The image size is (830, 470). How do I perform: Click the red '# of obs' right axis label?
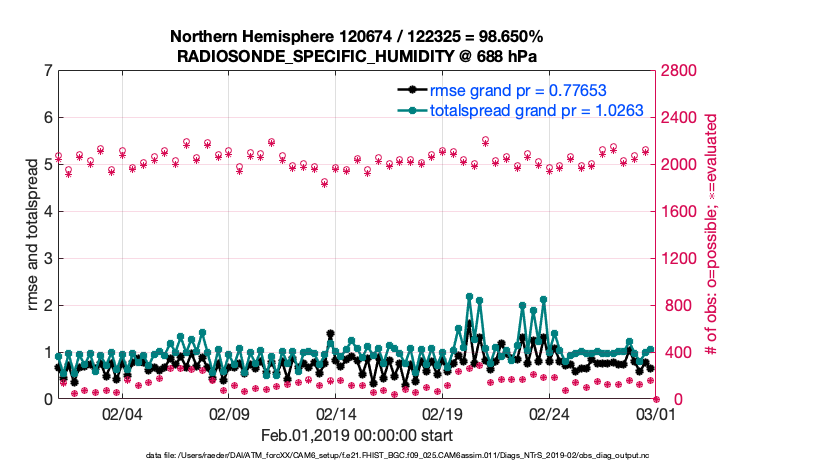click(x=713, y=235)
